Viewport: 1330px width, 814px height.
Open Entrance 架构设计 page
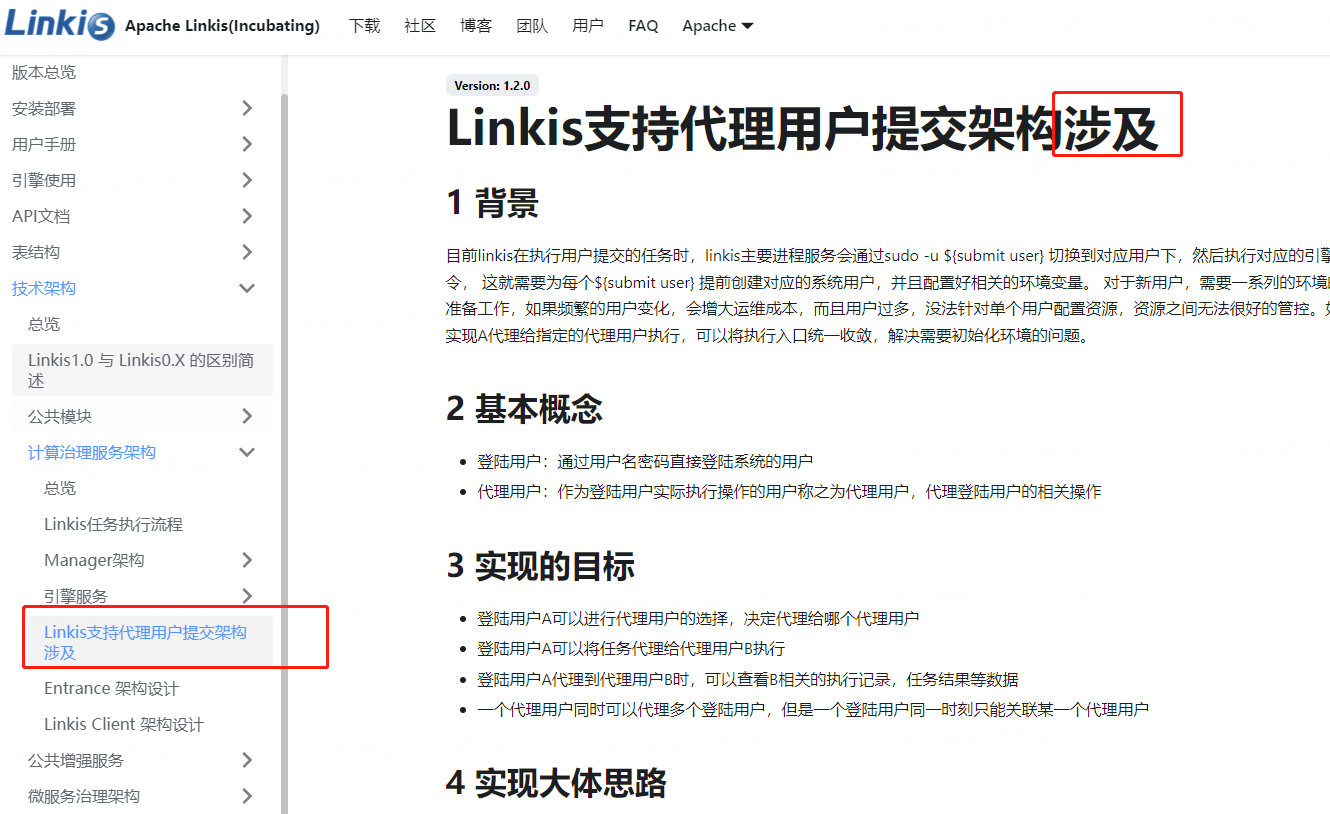[111, 688]
